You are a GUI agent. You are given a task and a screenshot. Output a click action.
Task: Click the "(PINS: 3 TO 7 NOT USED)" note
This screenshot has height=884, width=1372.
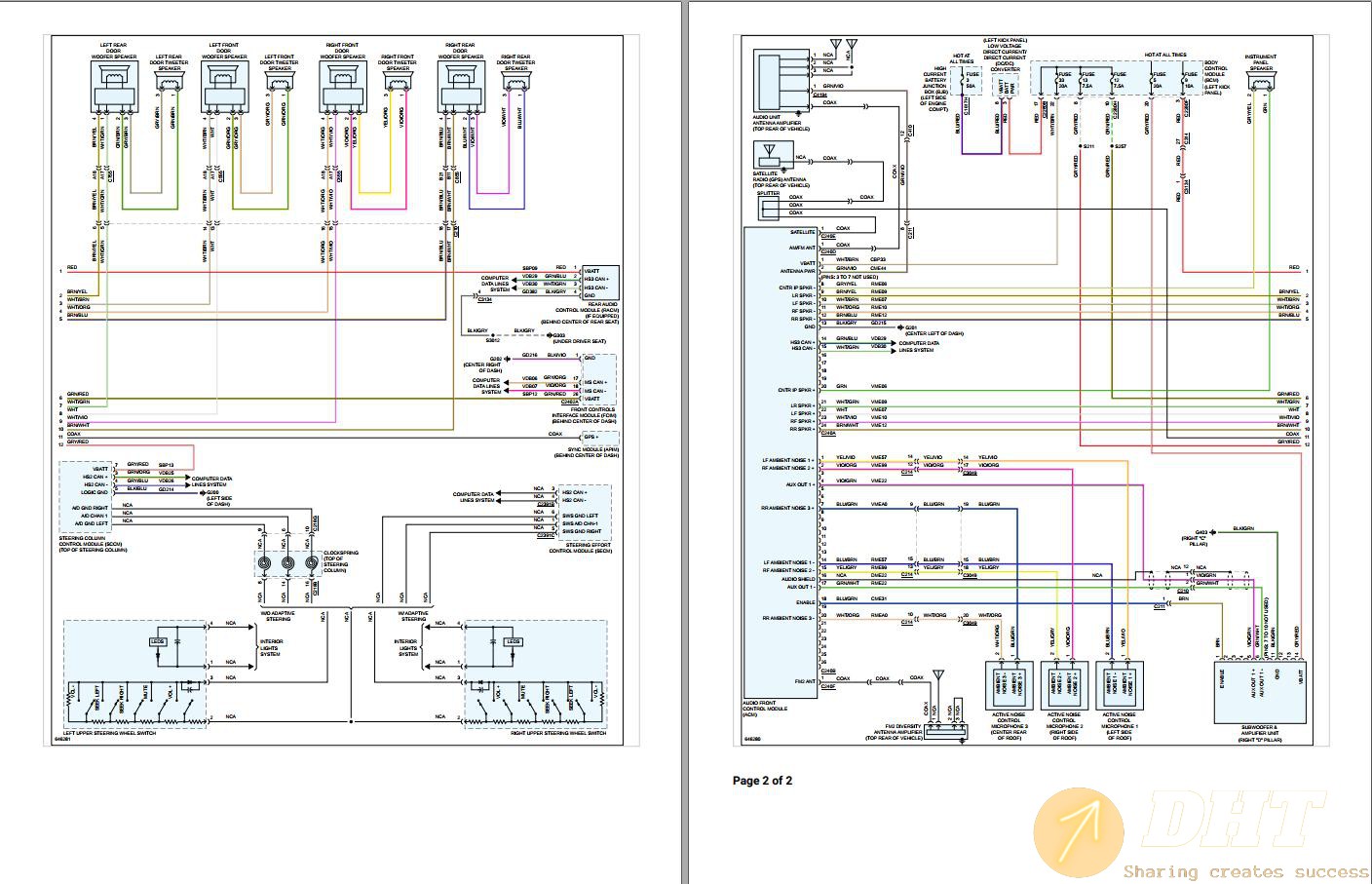(x=849, y=277)
